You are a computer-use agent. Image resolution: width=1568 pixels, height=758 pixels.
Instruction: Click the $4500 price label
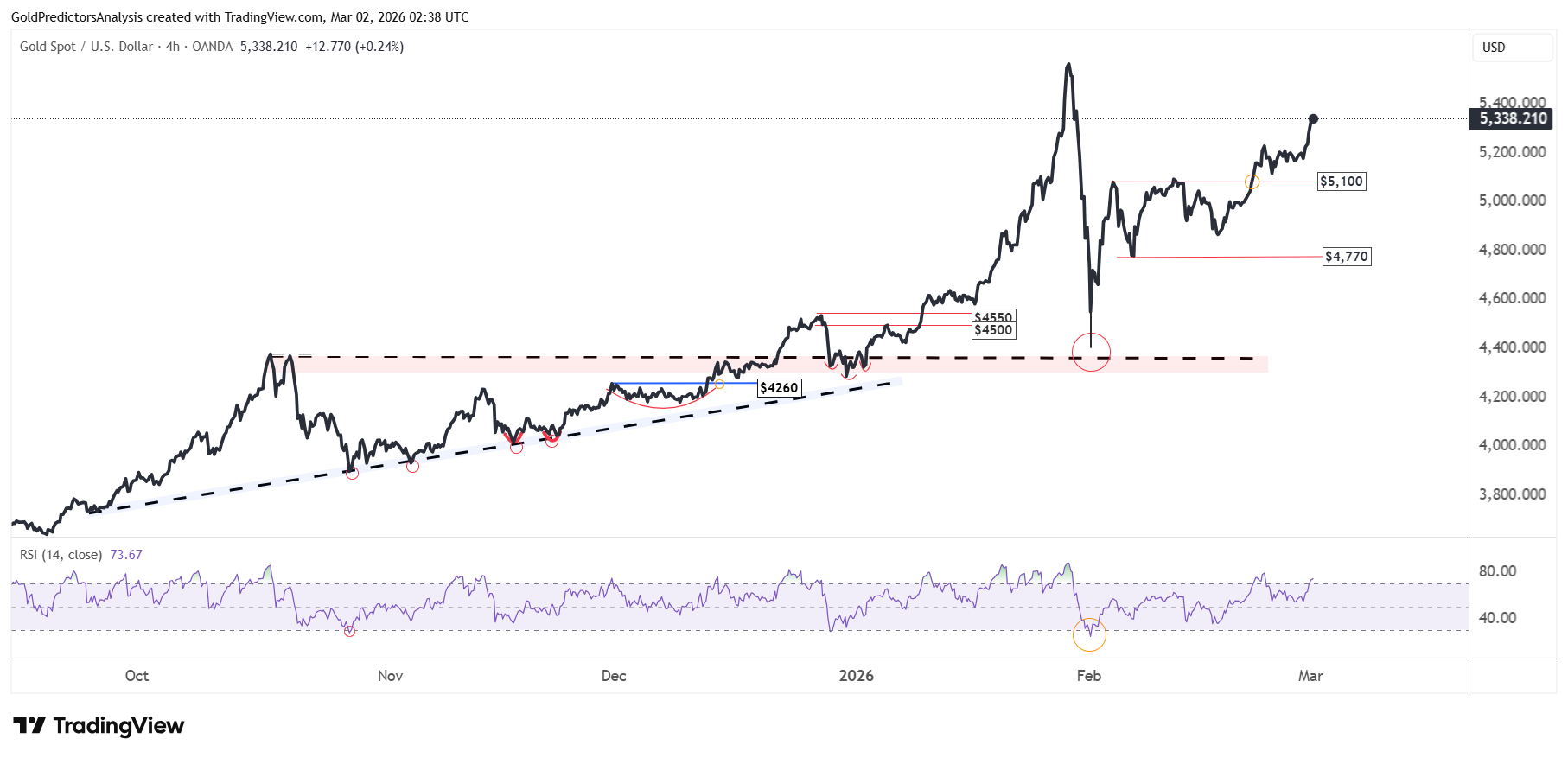[x=993, y=330]
